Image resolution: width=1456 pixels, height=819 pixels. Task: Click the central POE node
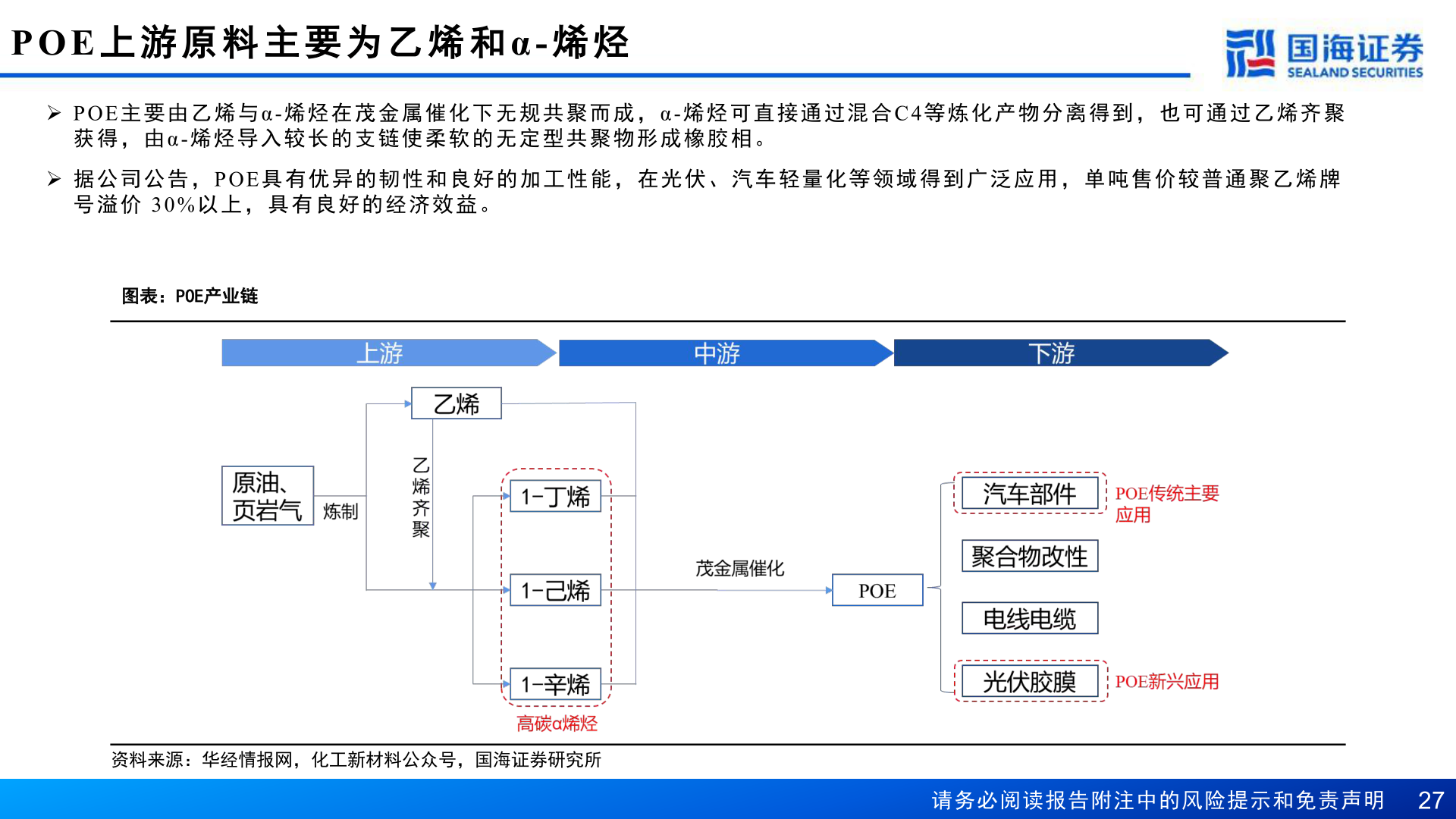tap(877, 590)
